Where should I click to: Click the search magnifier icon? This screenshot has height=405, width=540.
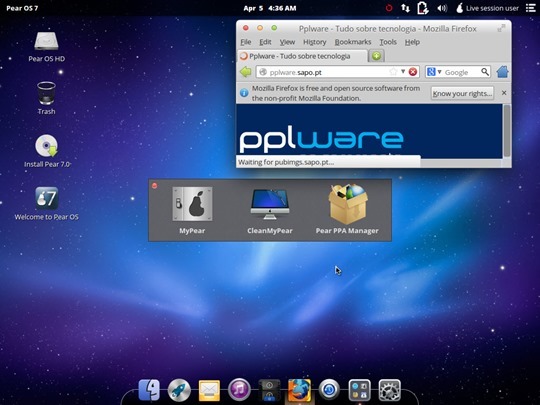point(485,72)
